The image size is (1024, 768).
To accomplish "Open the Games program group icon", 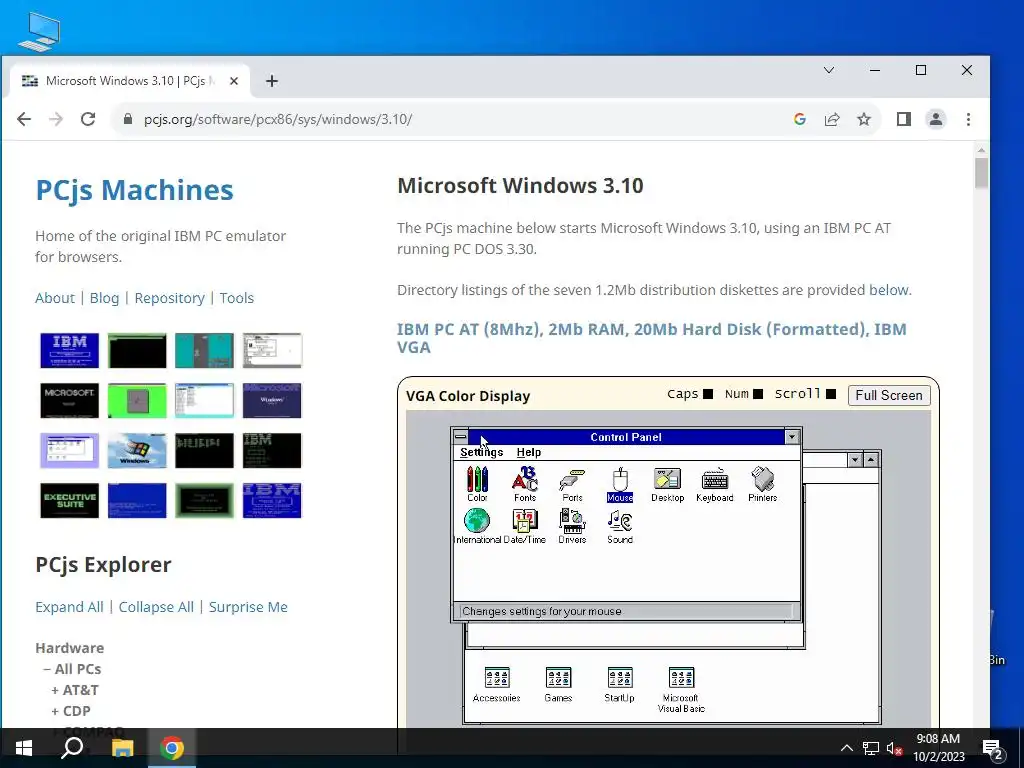I will pos(558,684).
